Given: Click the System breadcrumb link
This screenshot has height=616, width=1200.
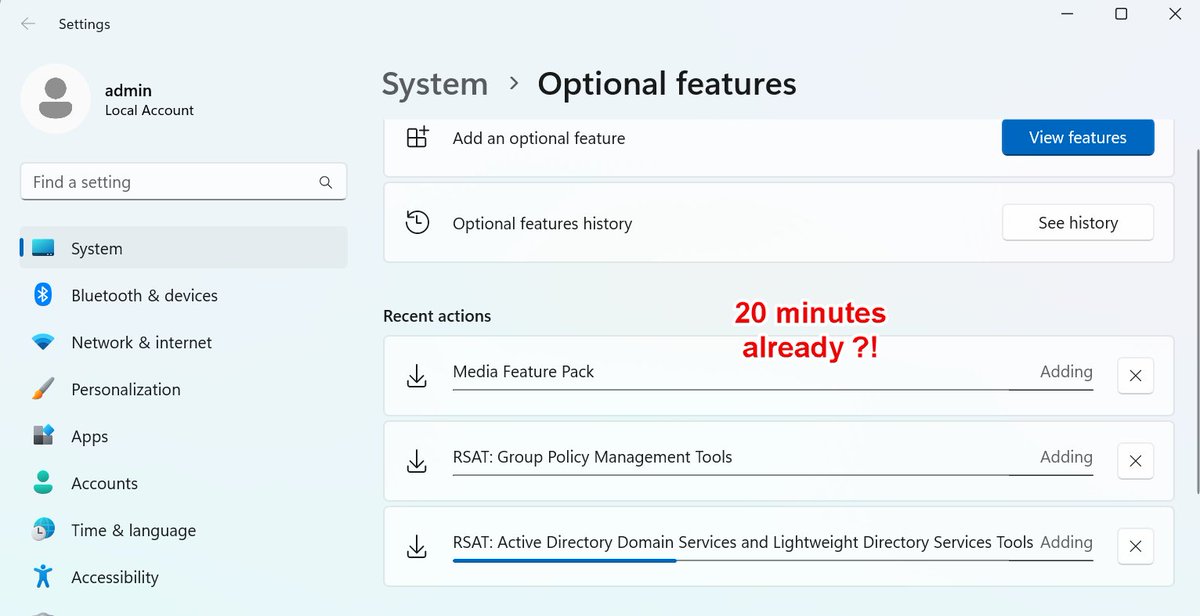Looking at the screenshot, I should (x=435, y=84).
